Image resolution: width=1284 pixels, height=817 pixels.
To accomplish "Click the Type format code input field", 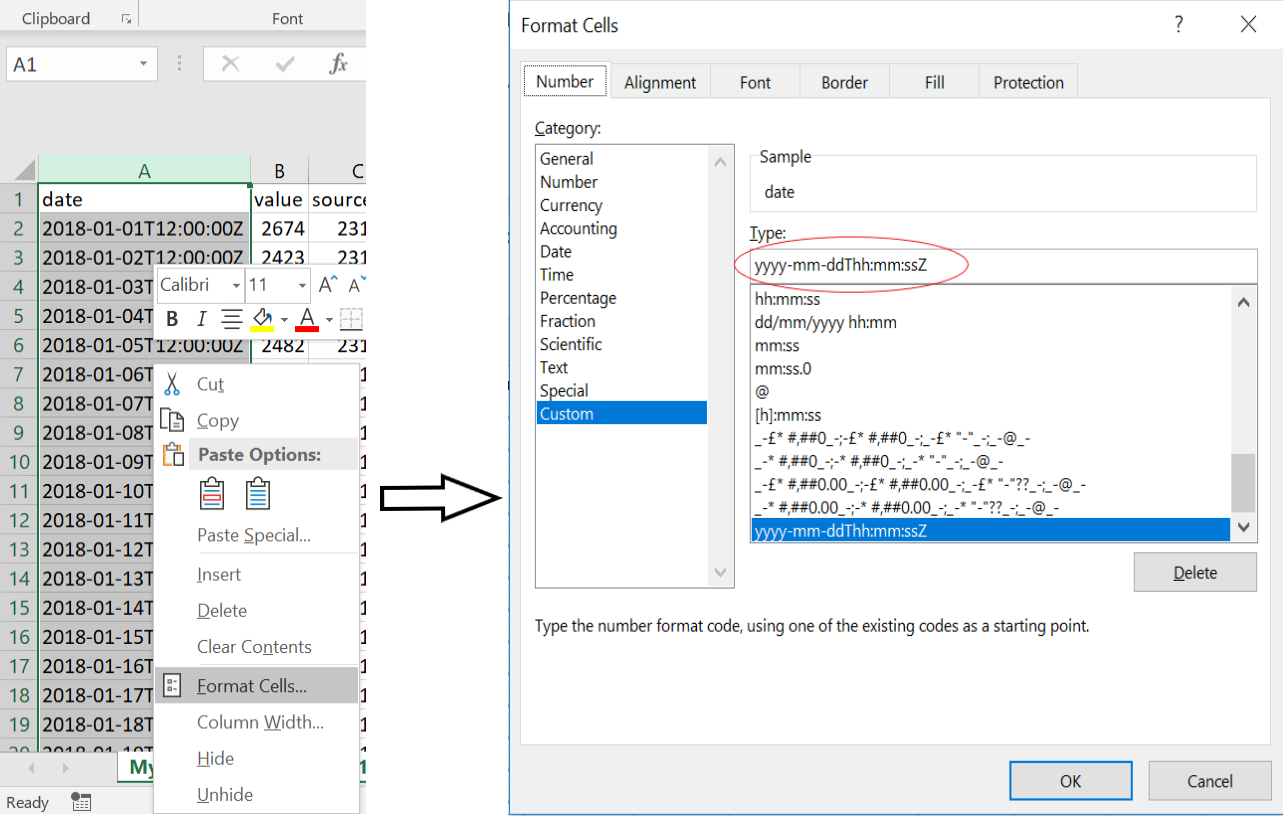I will point(1000,265).
